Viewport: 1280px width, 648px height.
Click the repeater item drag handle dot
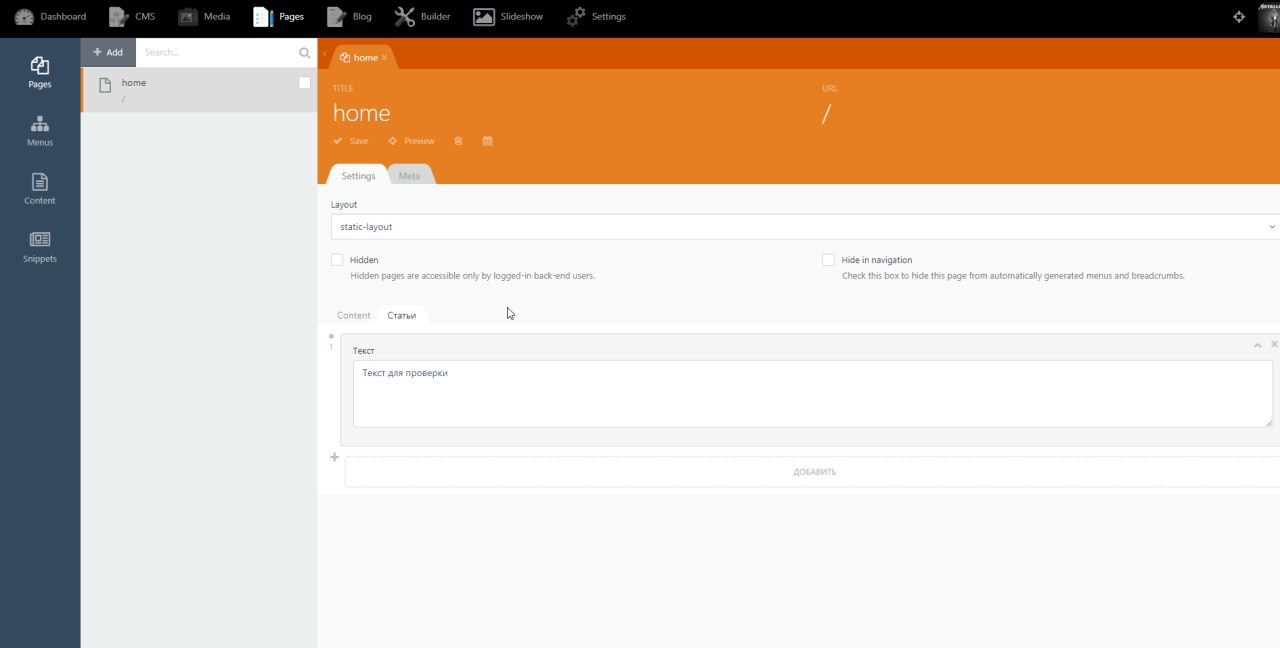tap(331, 337)
